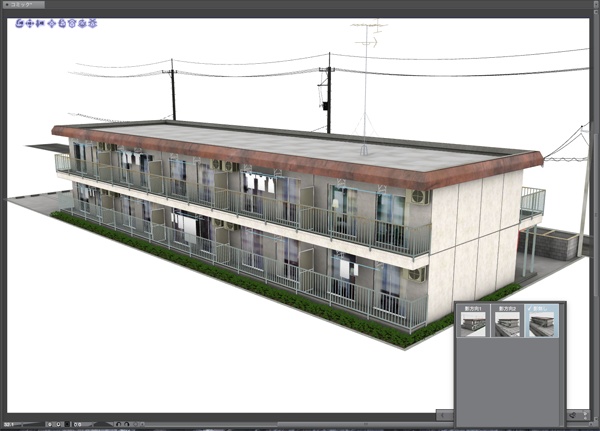Screen dimensions: 600x431
Task: Adjust the zoom slider in status bar
Action: pos(31,424)
